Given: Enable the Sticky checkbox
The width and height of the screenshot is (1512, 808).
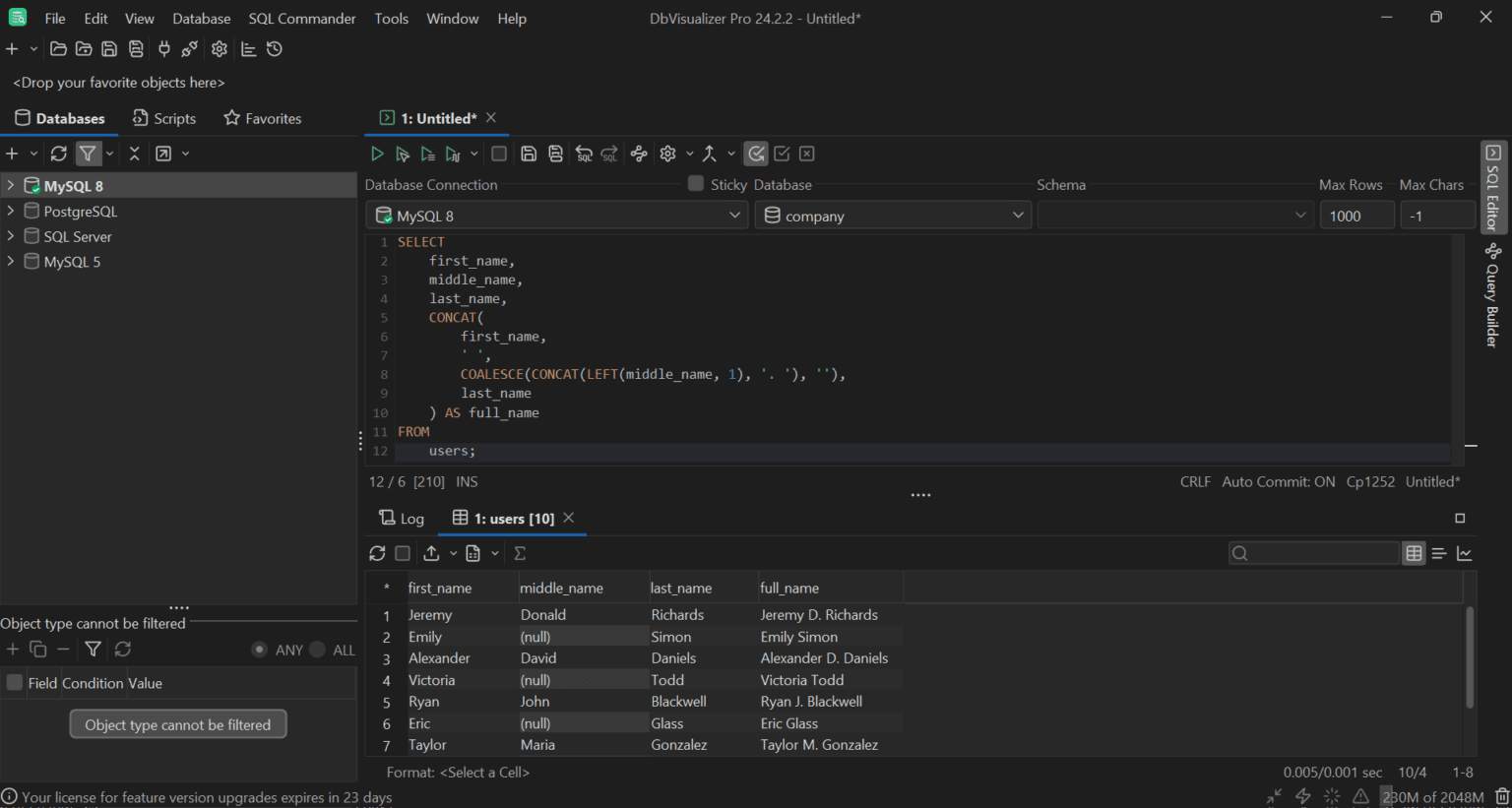Looking at the screenshot, I should (696, 183).
